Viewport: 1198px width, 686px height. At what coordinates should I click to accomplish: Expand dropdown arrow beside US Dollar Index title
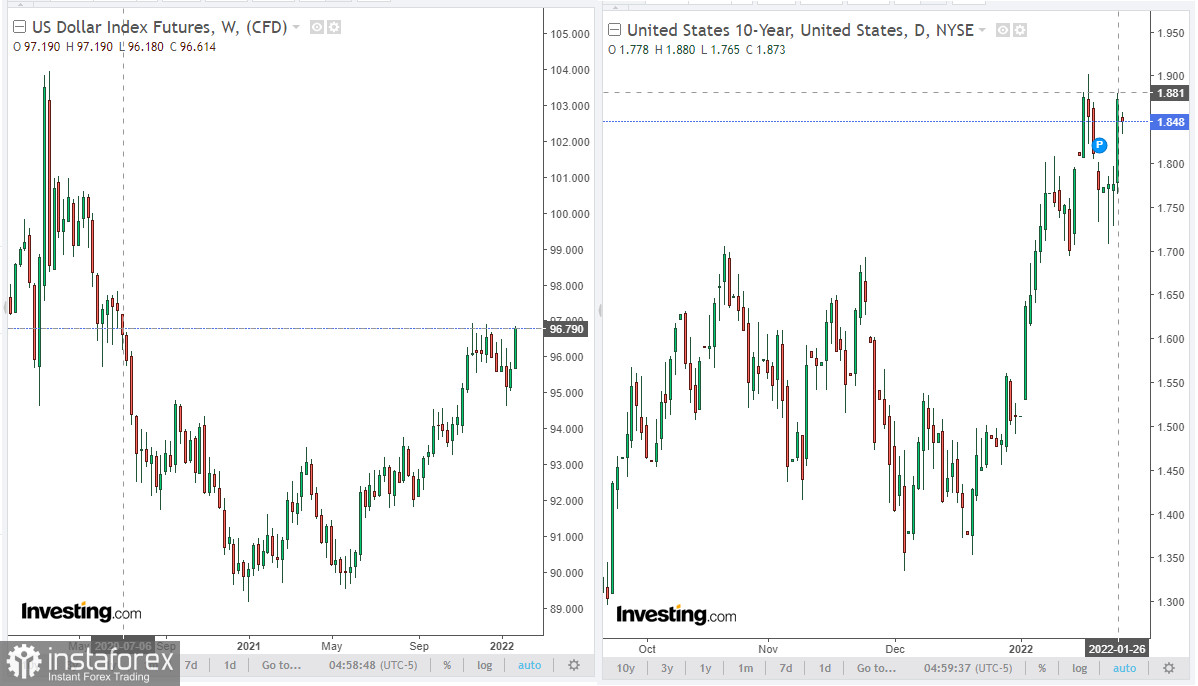click(x=296, y=28)
